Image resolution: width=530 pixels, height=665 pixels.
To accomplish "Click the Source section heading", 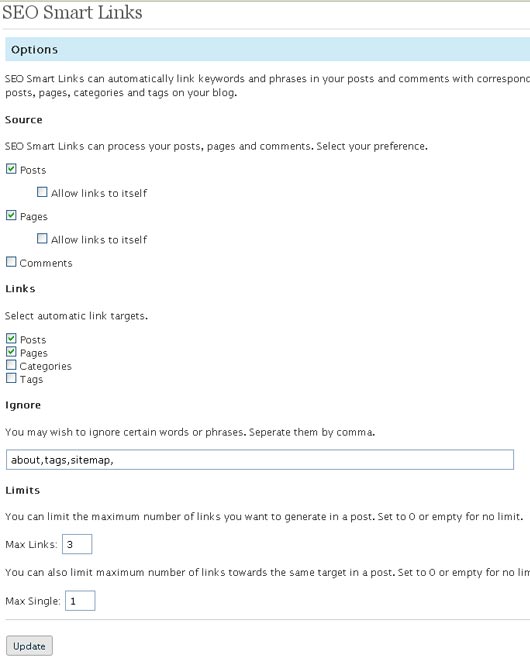I will pyautogui.click(x=24, y=120).
